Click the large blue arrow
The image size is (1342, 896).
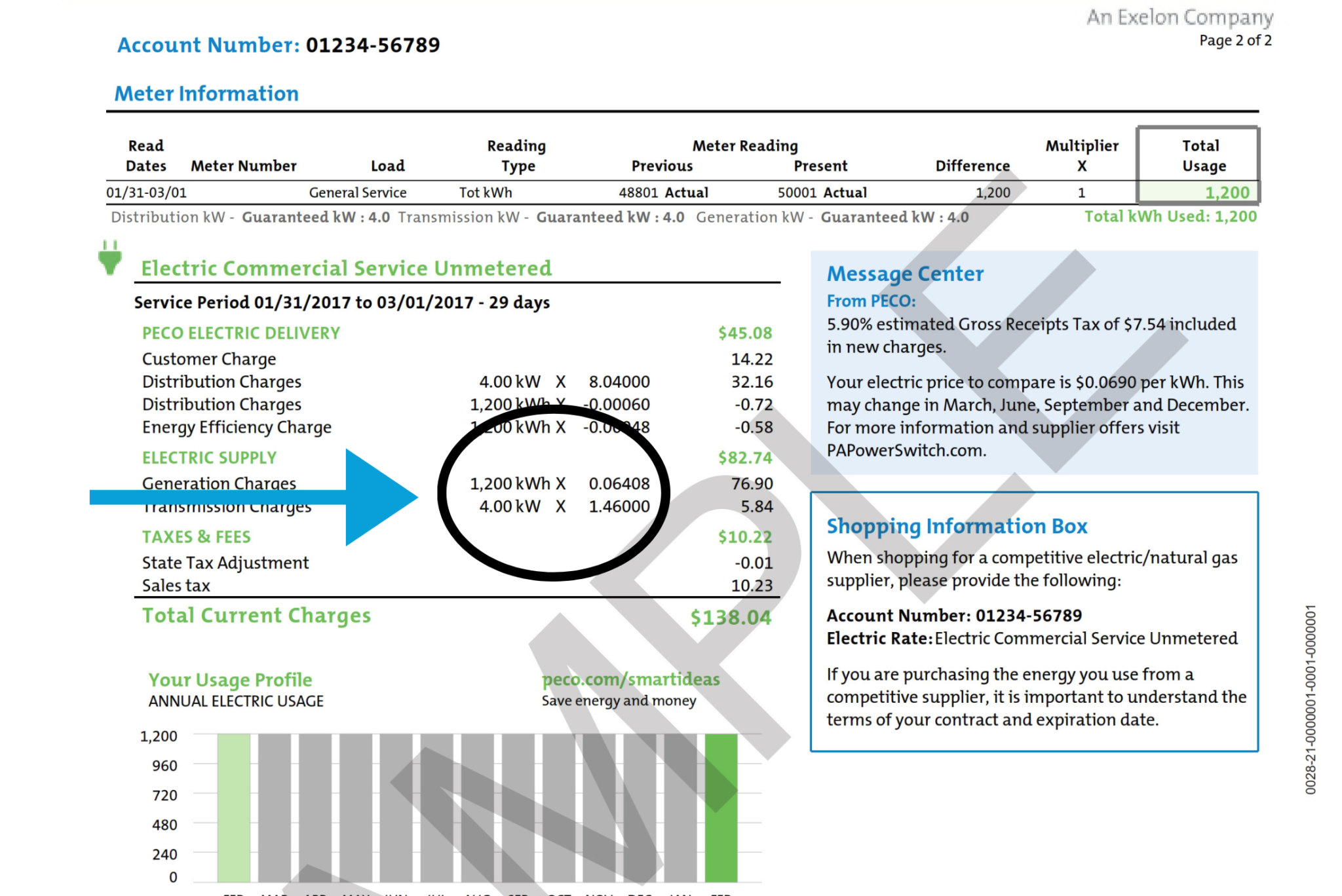pos(254,497)
